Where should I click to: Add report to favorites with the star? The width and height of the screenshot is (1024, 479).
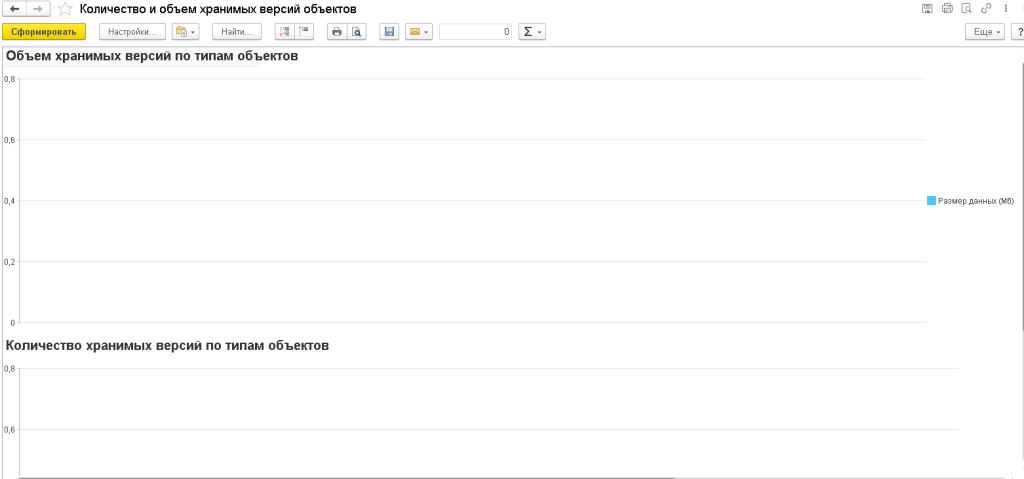point(65,9)
